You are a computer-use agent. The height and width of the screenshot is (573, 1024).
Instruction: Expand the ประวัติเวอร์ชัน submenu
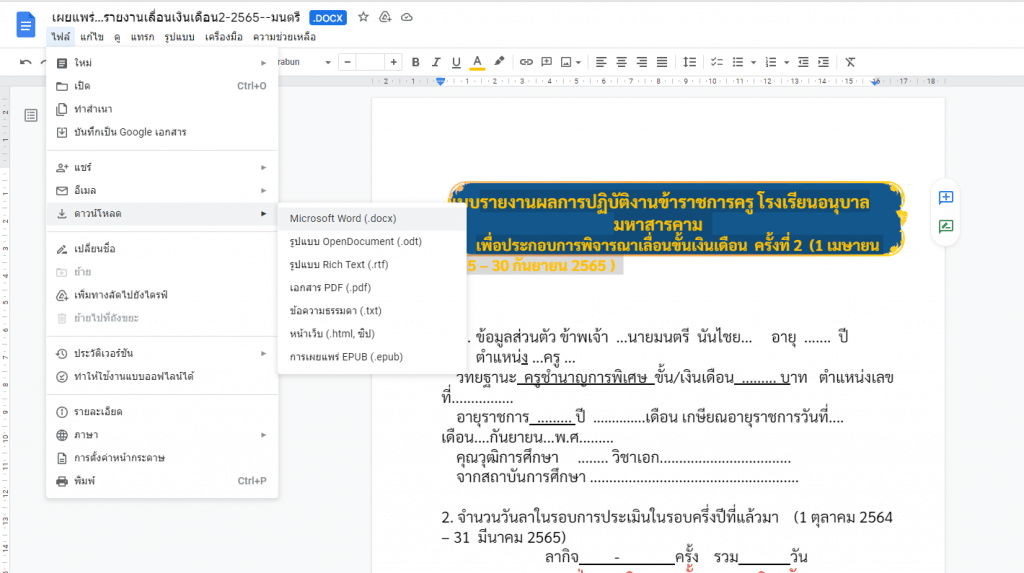click(x=162, y=353)
